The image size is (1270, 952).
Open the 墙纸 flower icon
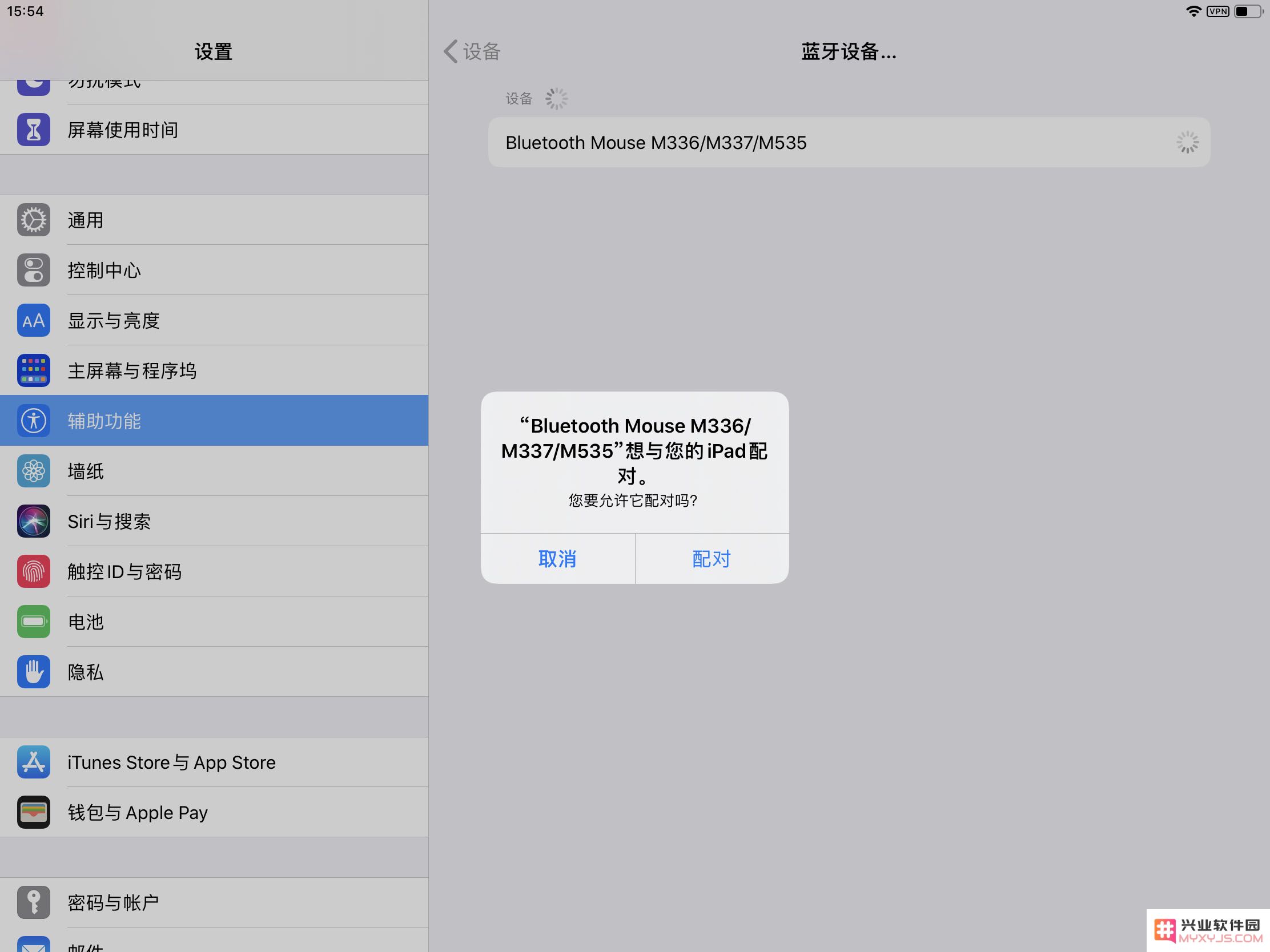coord(33,471)
